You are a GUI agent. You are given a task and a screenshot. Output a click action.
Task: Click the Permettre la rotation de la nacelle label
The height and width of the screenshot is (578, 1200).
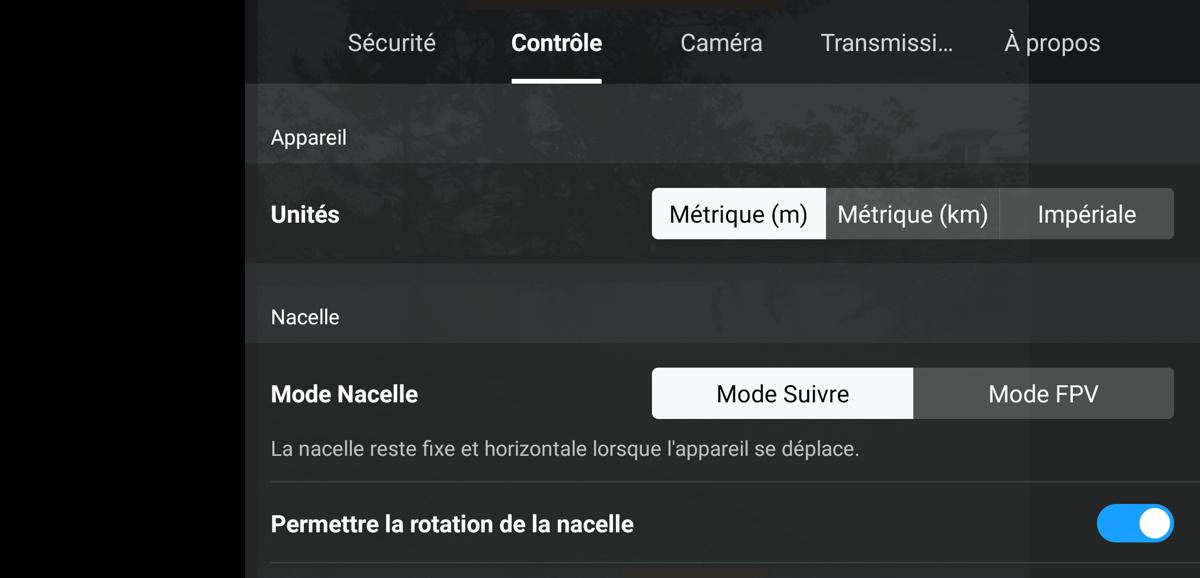(x=452, y=524)
